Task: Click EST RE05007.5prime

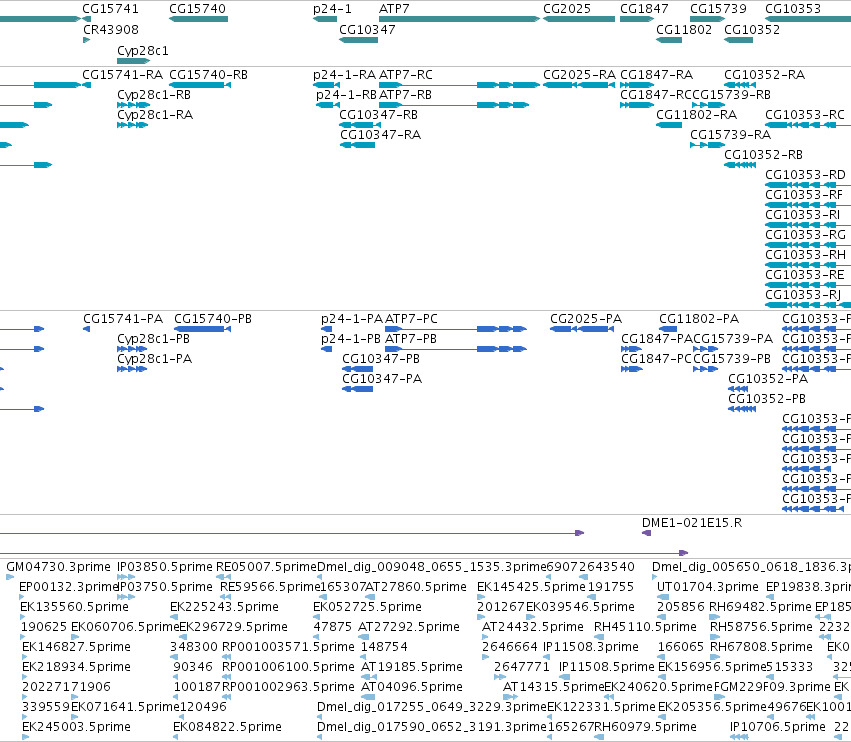Action: click(266, 567)
